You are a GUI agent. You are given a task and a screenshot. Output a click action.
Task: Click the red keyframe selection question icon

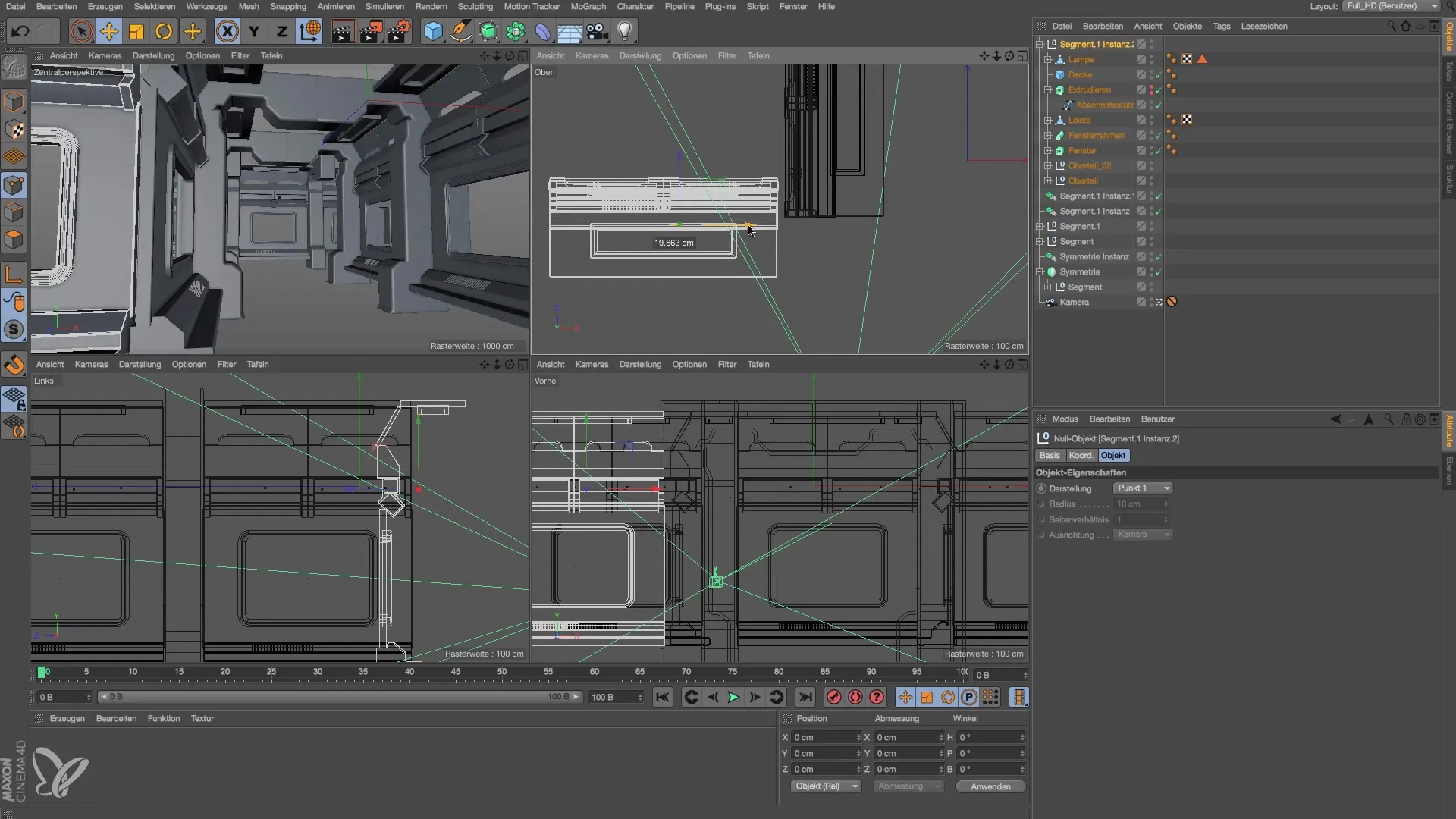pyautogui.click(x=877, y=697)
